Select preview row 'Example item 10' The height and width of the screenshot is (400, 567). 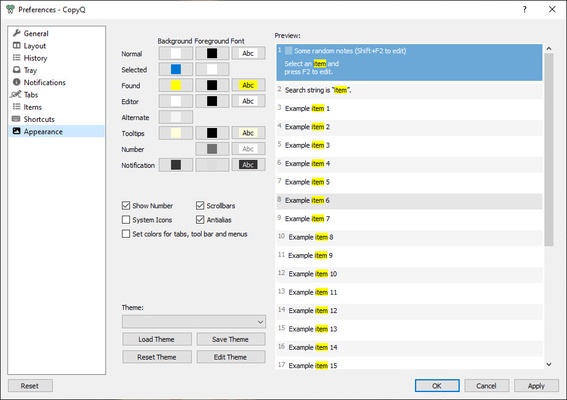(409, 274)
